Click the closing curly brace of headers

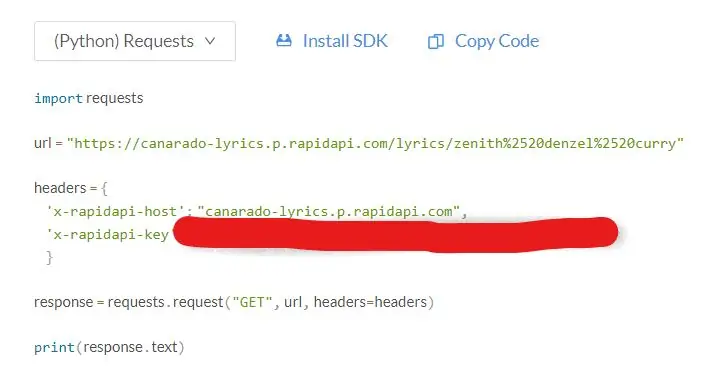point(49,257)
